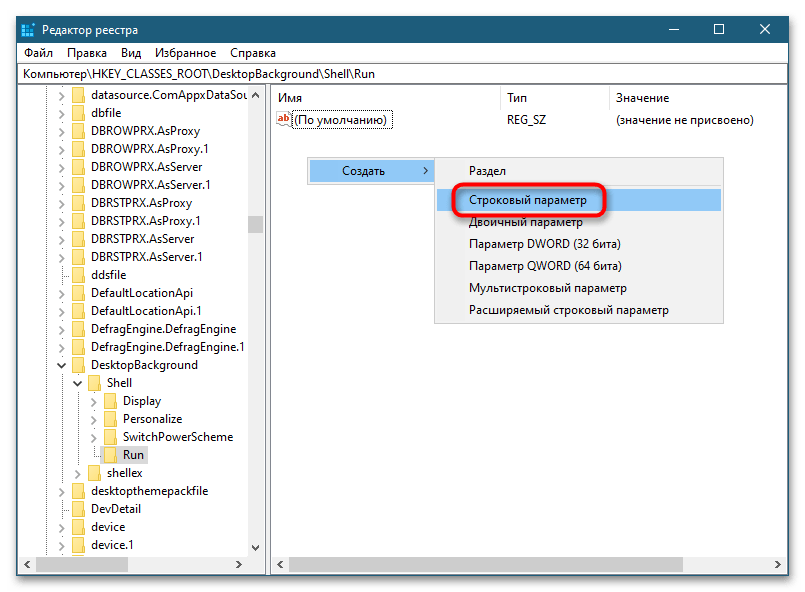The height and width of the screenshot is (592, 805).
Task: Click the SwitchPowerScheme folder icon
Action: pos(110,437)
